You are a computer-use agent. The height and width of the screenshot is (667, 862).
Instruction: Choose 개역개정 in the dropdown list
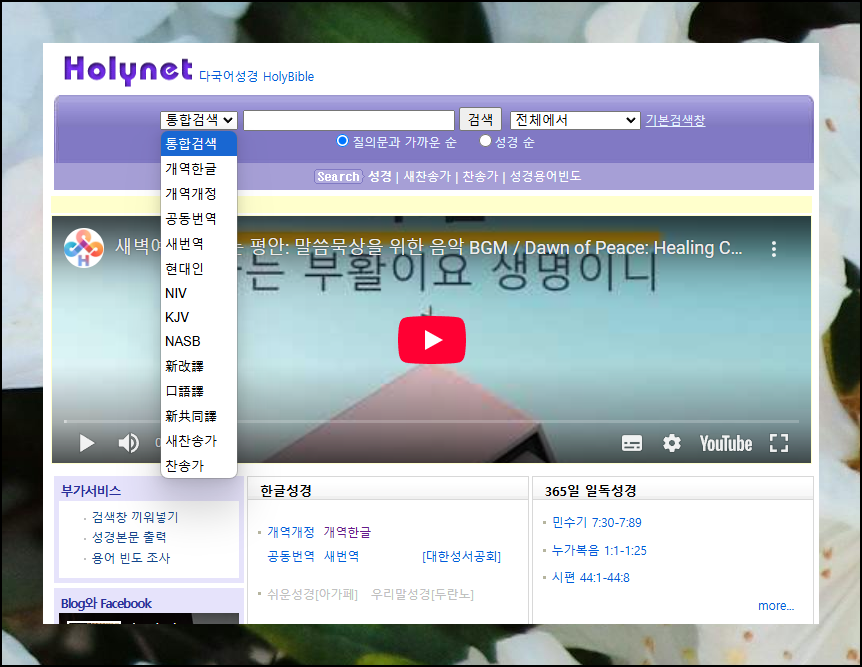[199, 194]
